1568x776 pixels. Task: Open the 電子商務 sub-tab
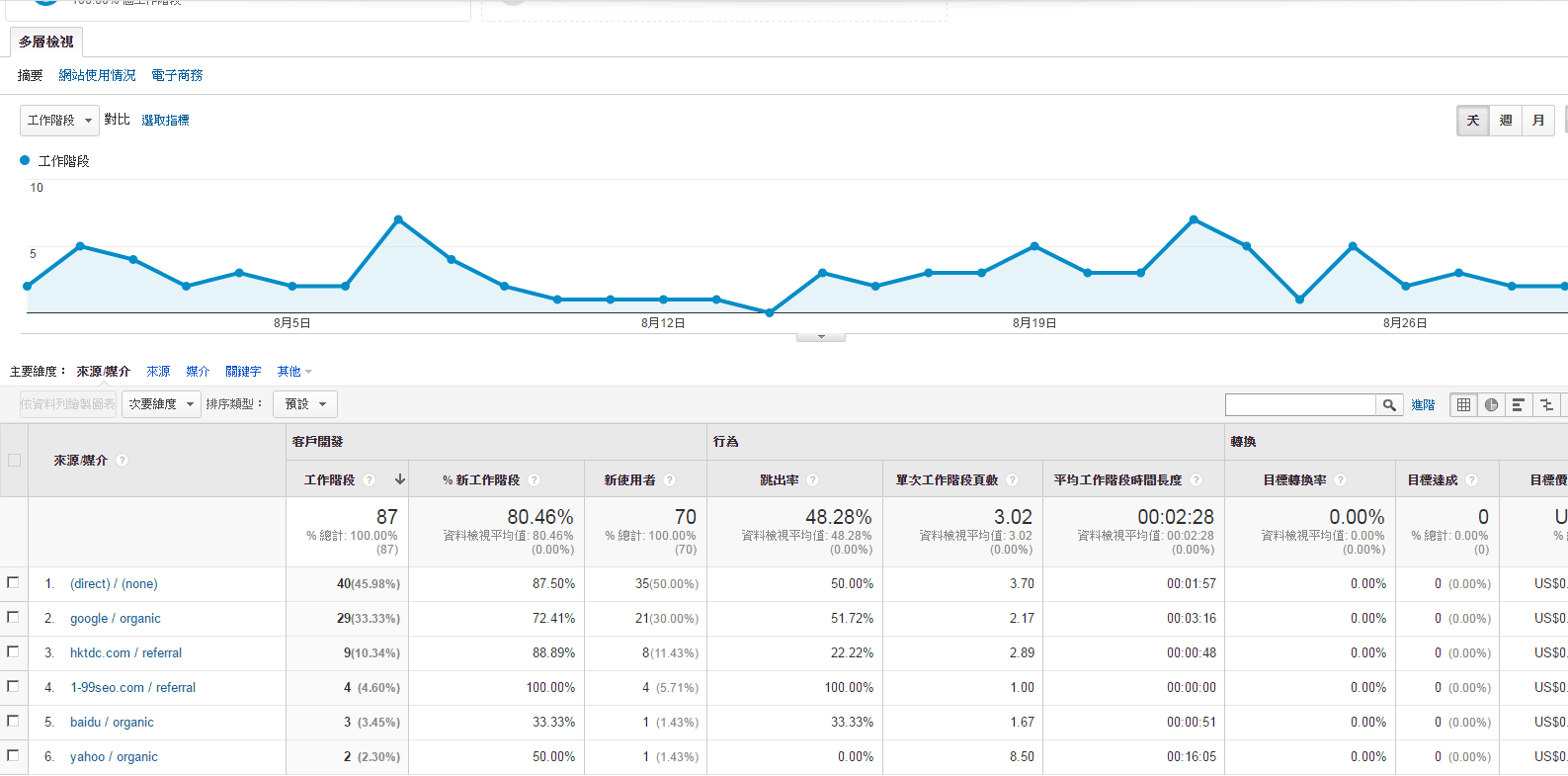tap(177, 75)
